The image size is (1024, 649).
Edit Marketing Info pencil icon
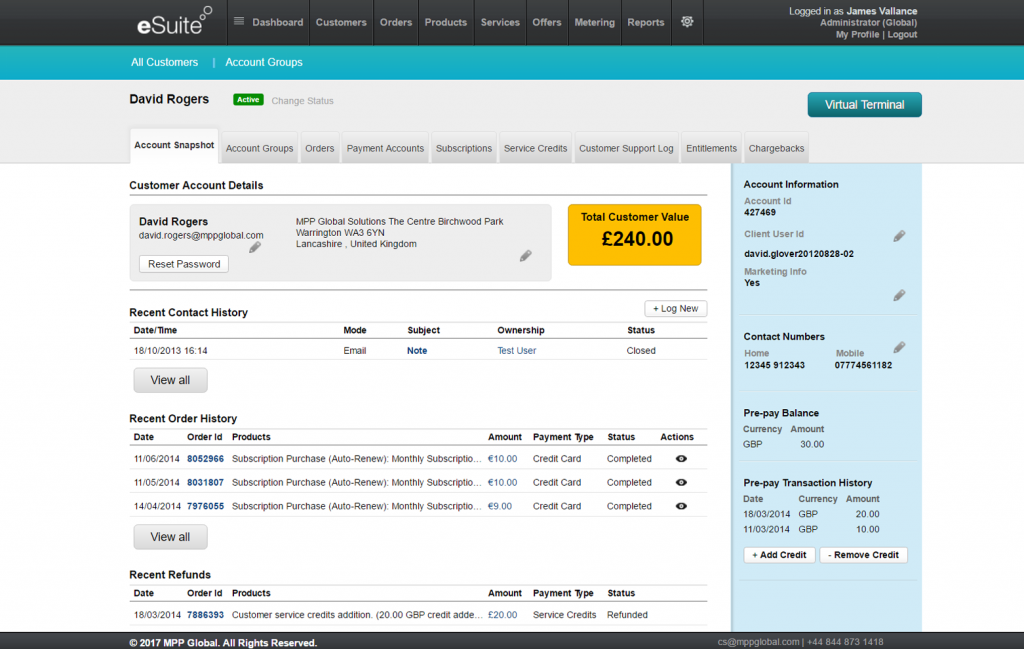899,295
